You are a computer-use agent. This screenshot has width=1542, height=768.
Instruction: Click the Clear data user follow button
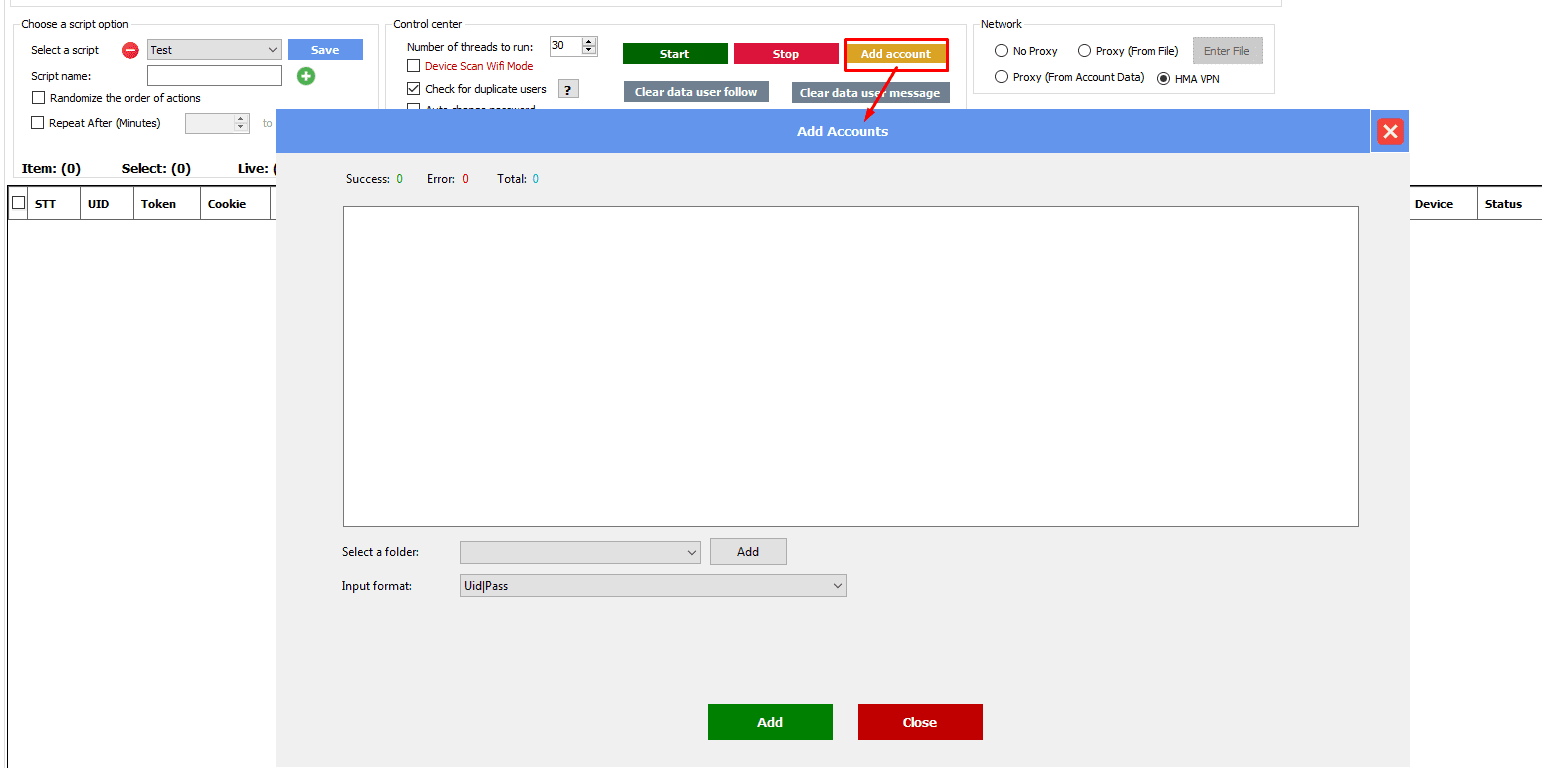[x=696, y=92]
